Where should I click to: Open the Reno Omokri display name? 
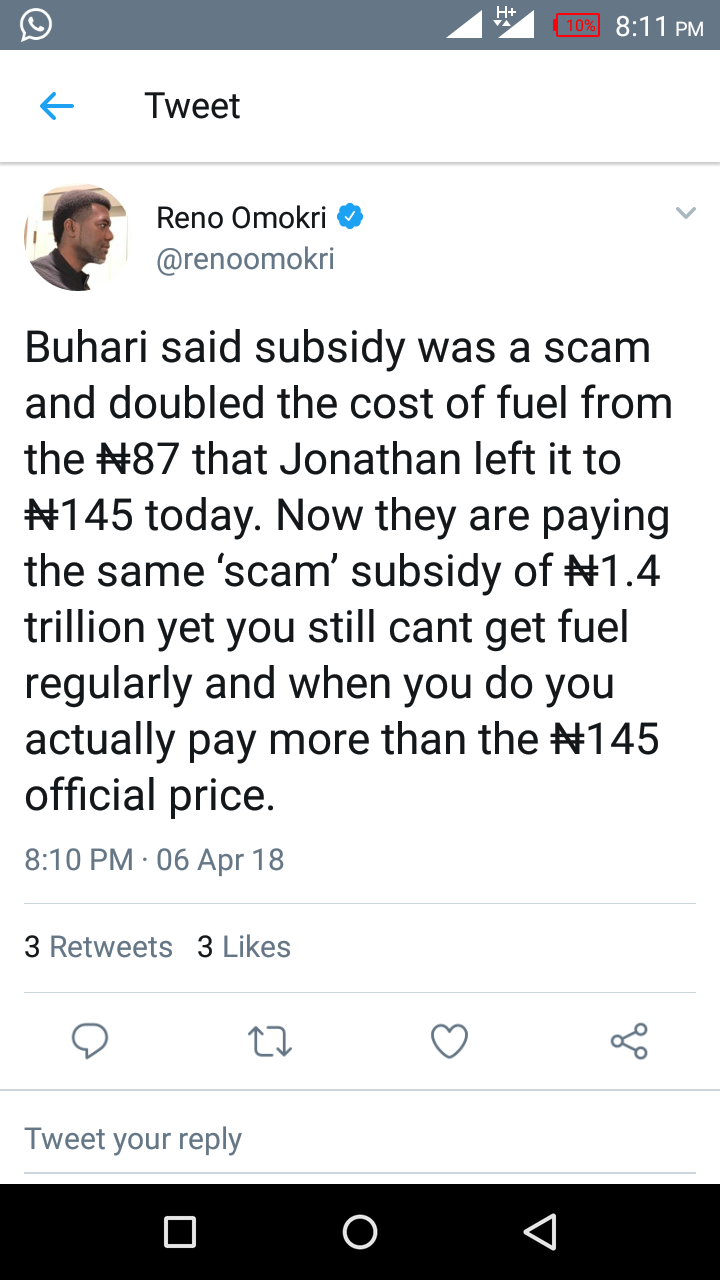tap(242, 217)
